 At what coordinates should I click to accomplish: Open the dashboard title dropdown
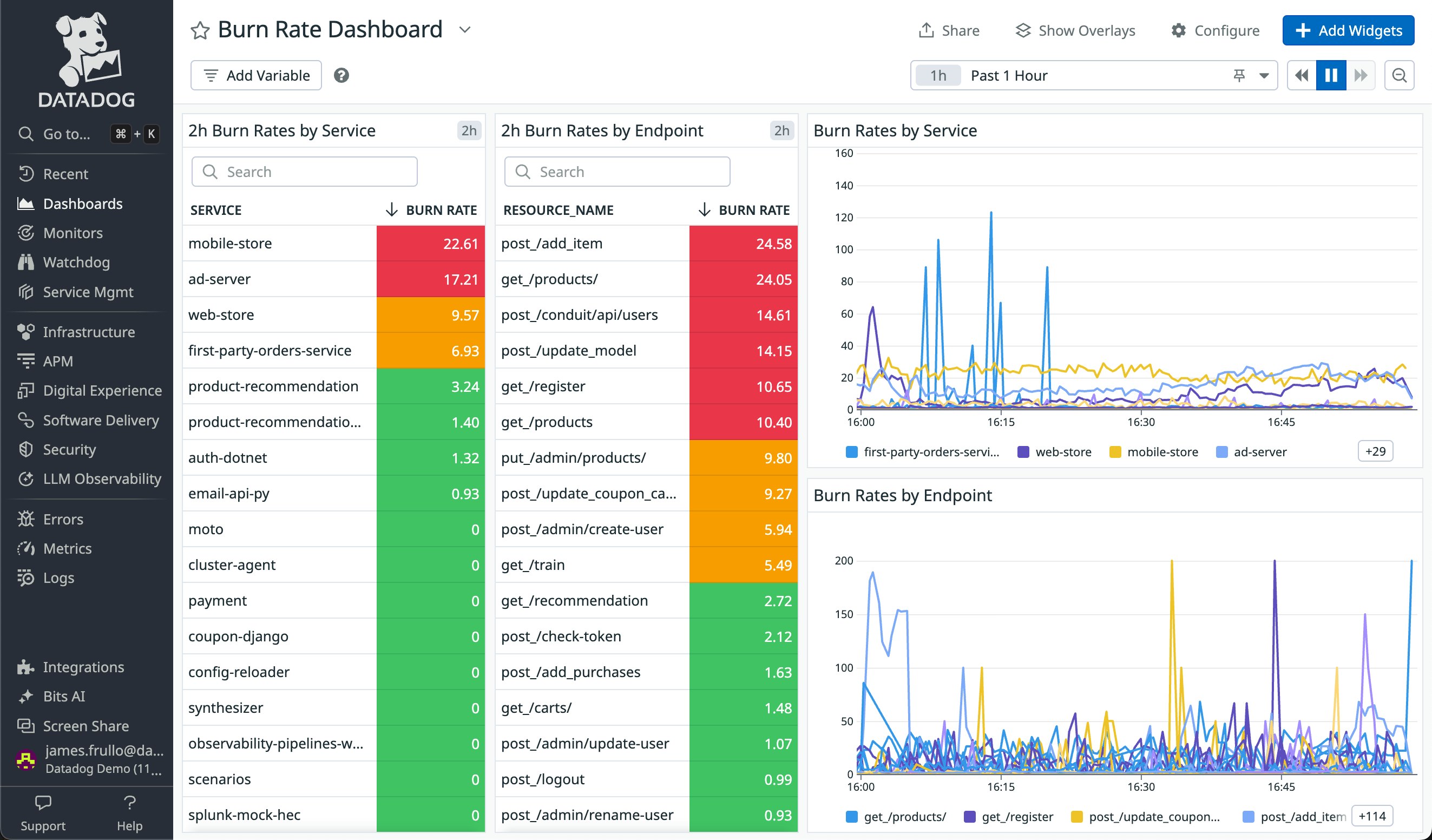464,30
